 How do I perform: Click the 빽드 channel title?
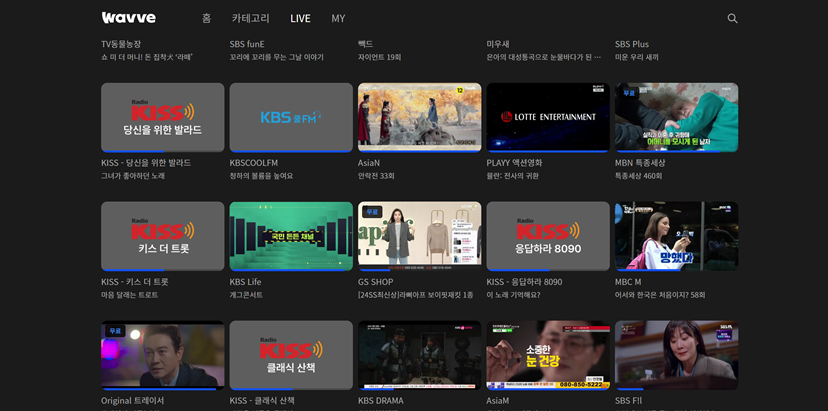point(365,44)
